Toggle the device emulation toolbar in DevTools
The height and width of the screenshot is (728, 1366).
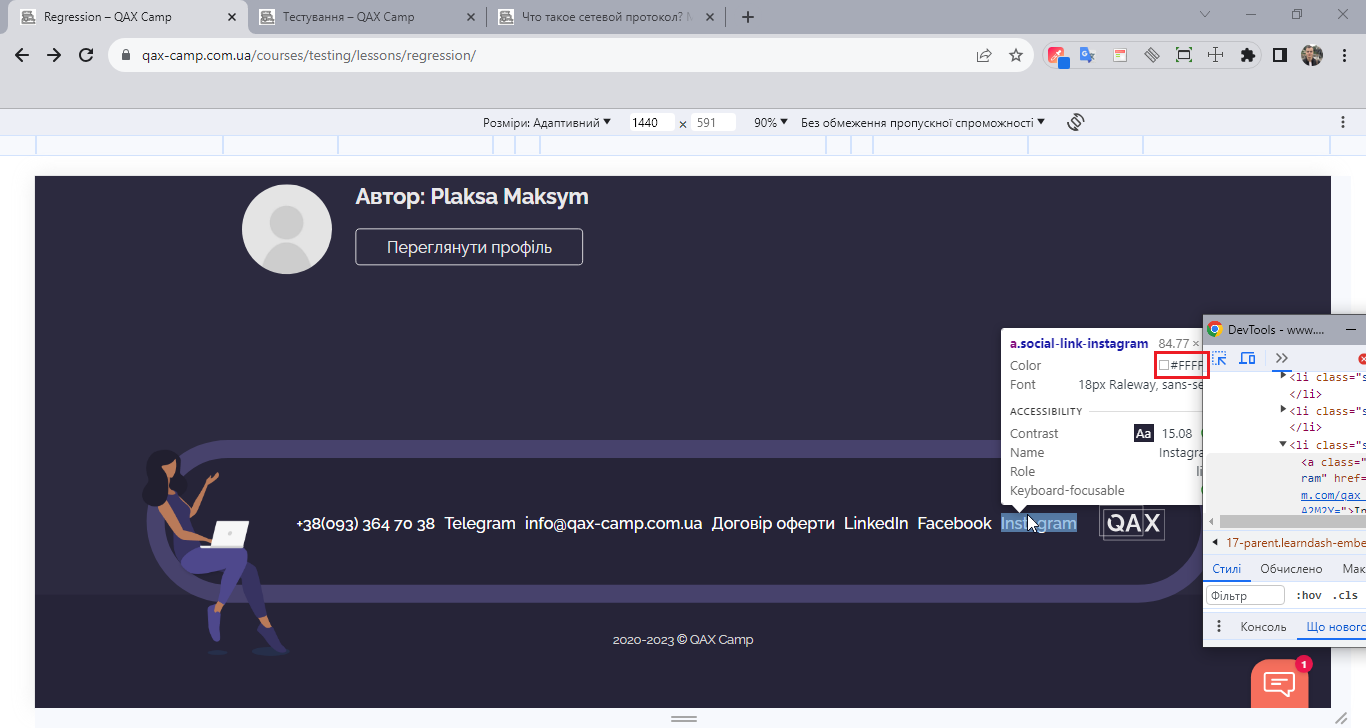point(1247,358)
